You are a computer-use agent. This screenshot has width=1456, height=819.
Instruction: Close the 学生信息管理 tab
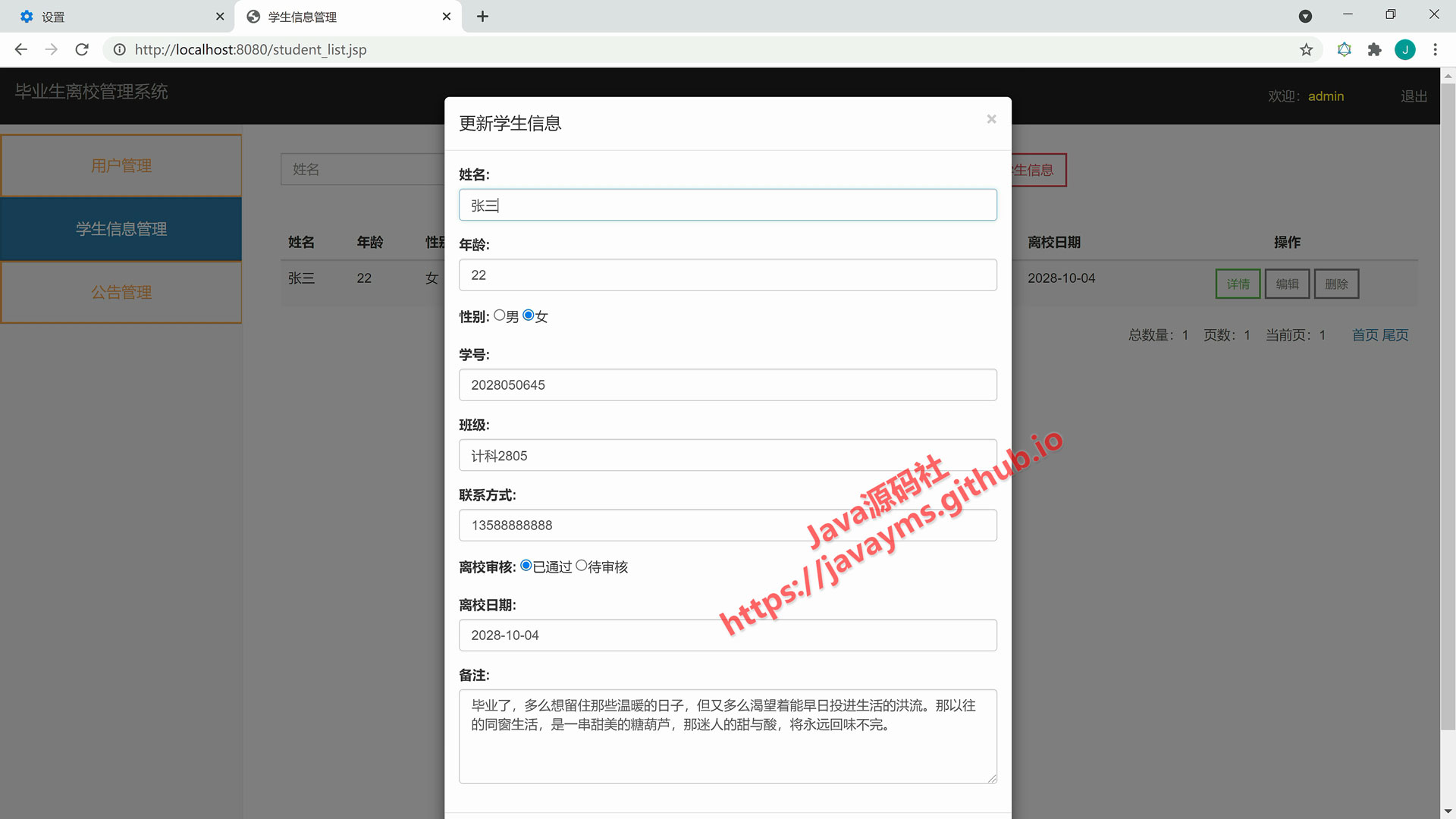447,16
